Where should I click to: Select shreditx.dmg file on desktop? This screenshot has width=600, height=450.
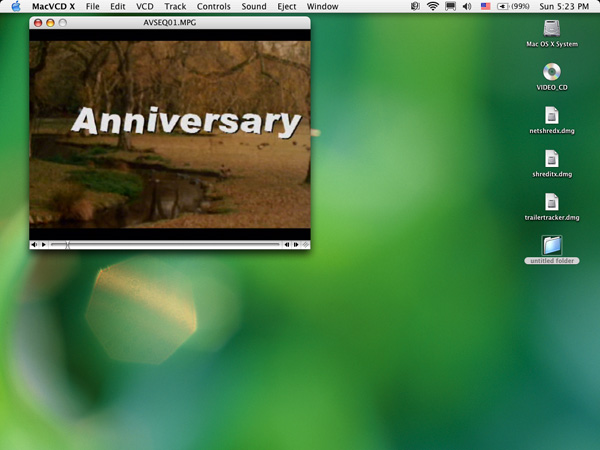coord(551,159)
